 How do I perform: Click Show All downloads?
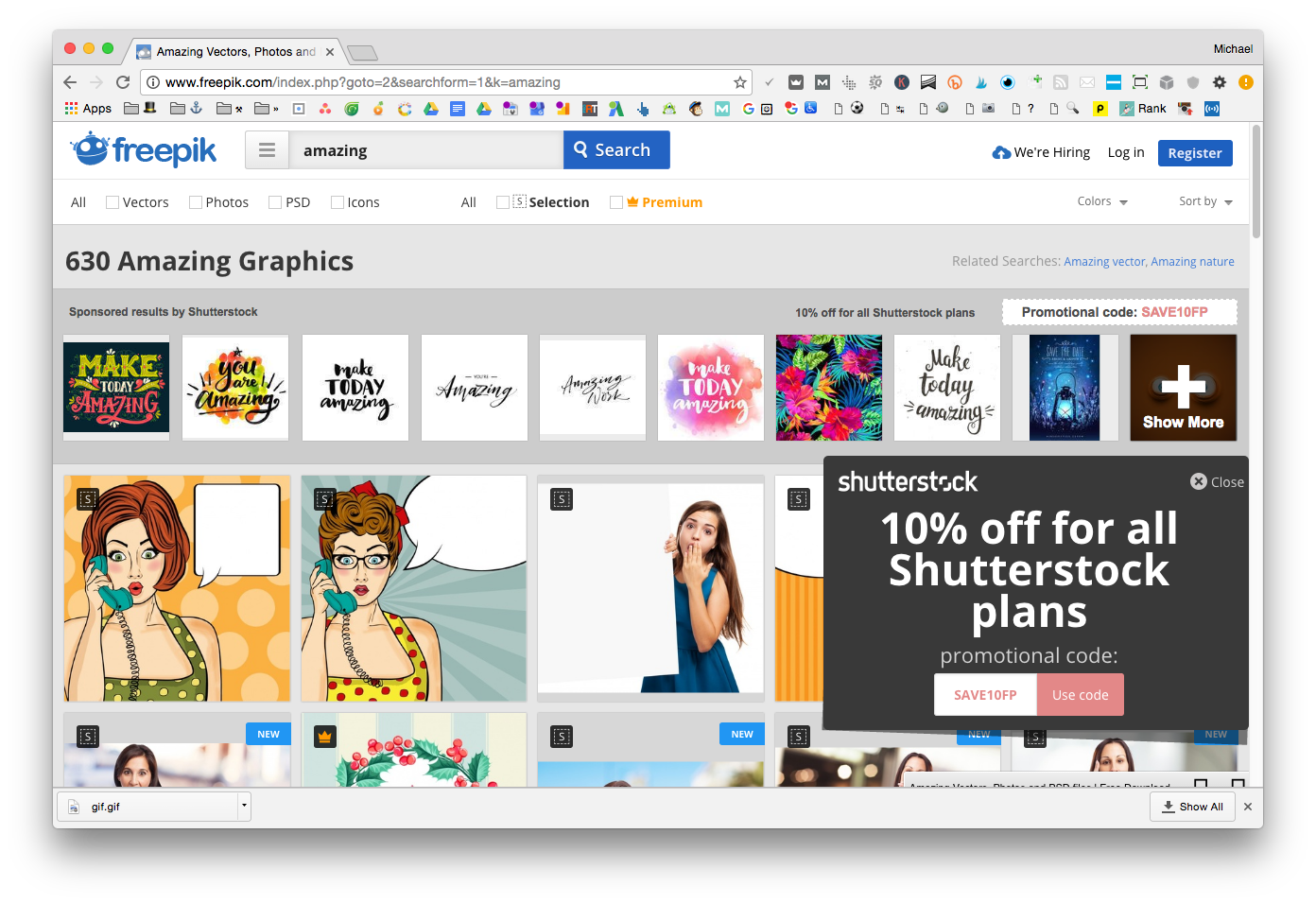(x=1193, y=807)
